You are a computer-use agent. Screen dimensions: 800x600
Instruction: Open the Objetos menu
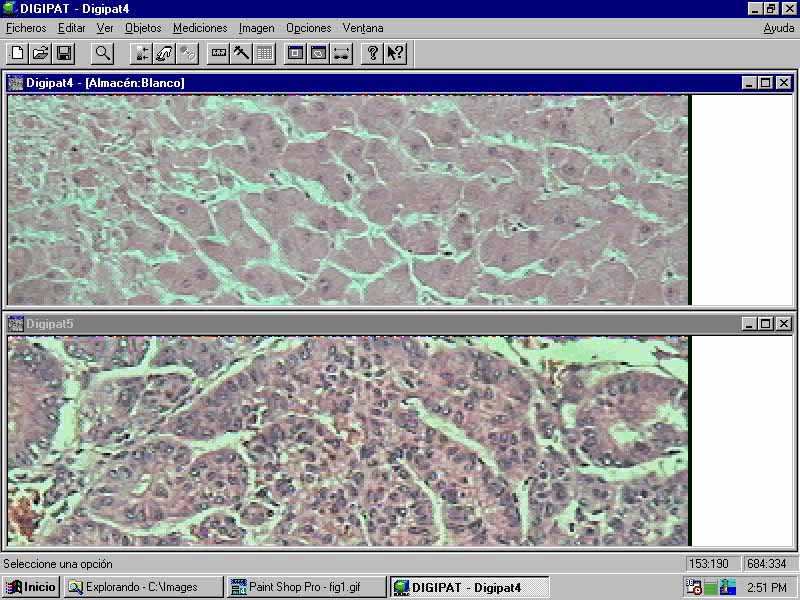point(143,28)
